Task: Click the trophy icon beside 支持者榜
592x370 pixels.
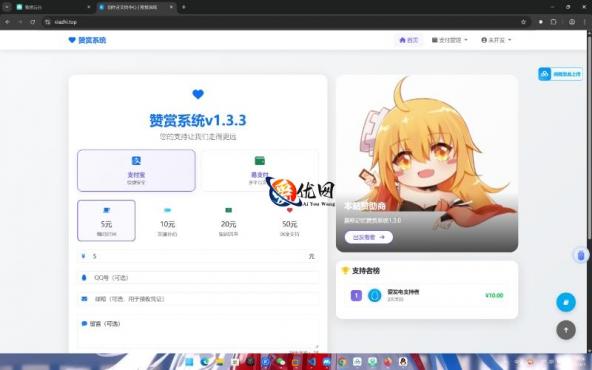Action: tap(345, 270)
